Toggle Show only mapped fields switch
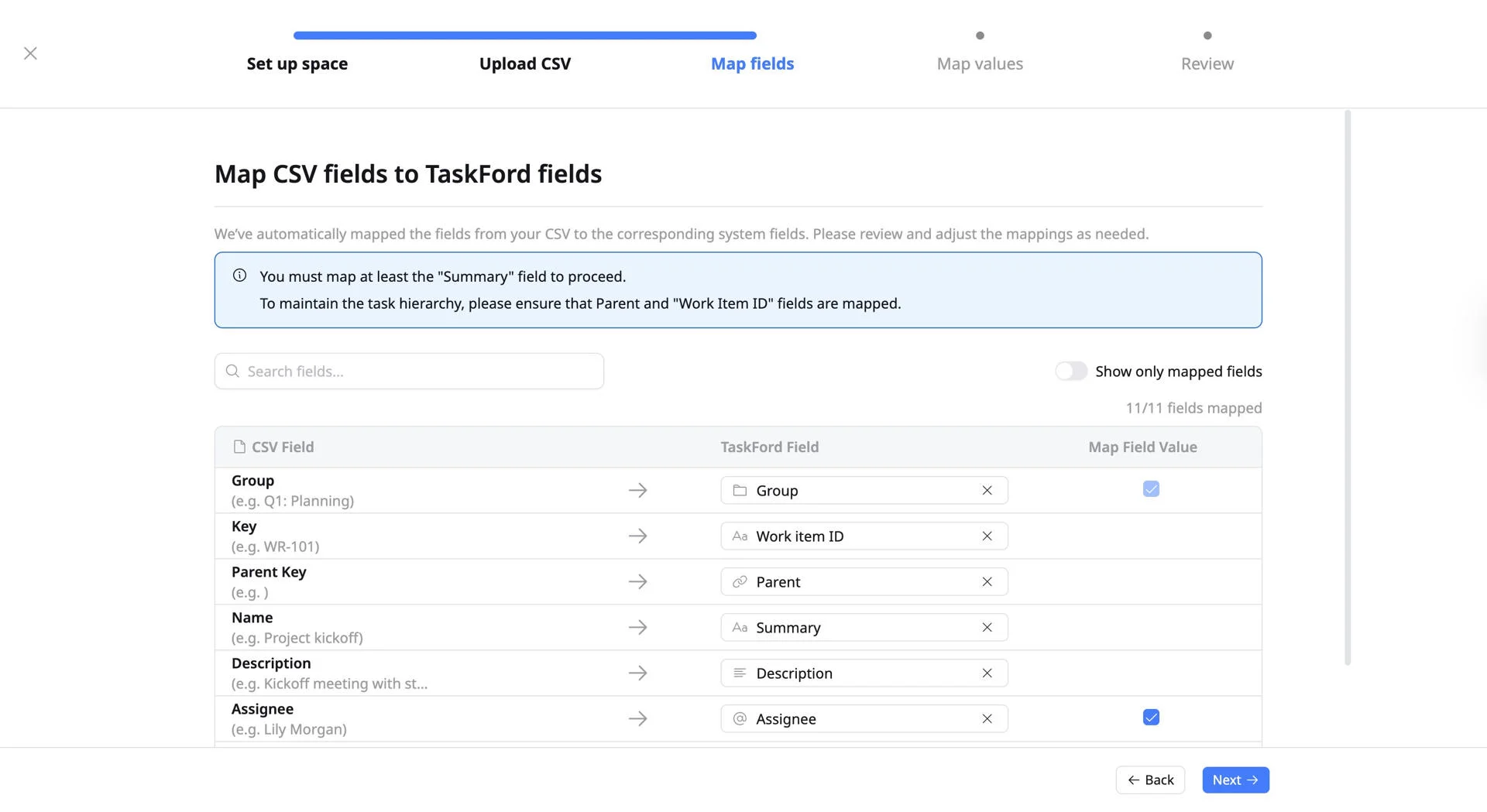This screenshot has height=812, width=1487. pyautogui.click(x=1072, y=372)
